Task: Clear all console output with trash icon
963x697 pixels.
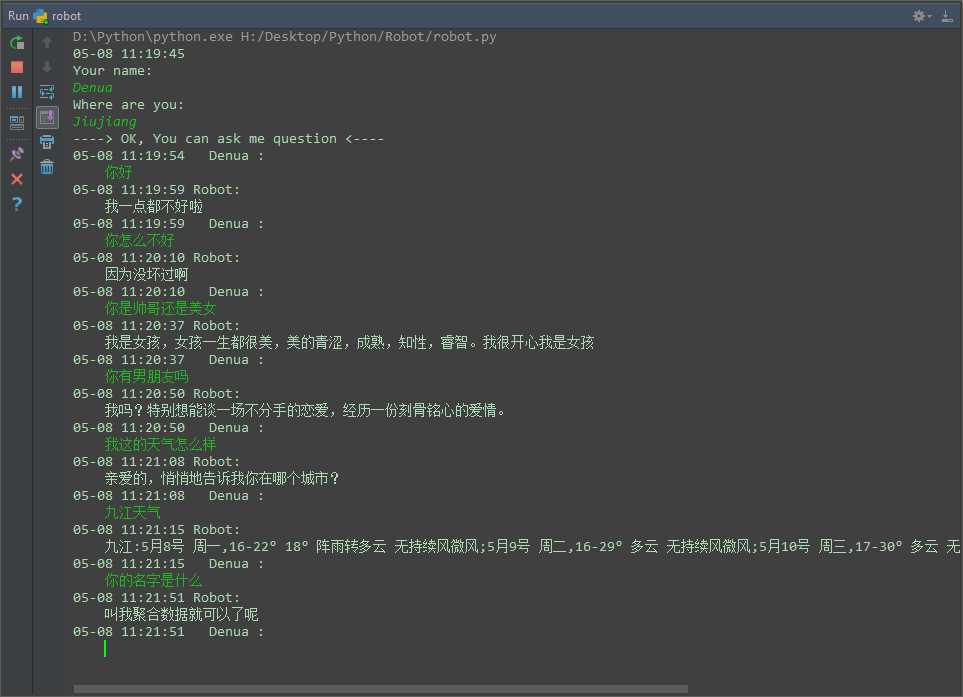Action: click(47, 166)
